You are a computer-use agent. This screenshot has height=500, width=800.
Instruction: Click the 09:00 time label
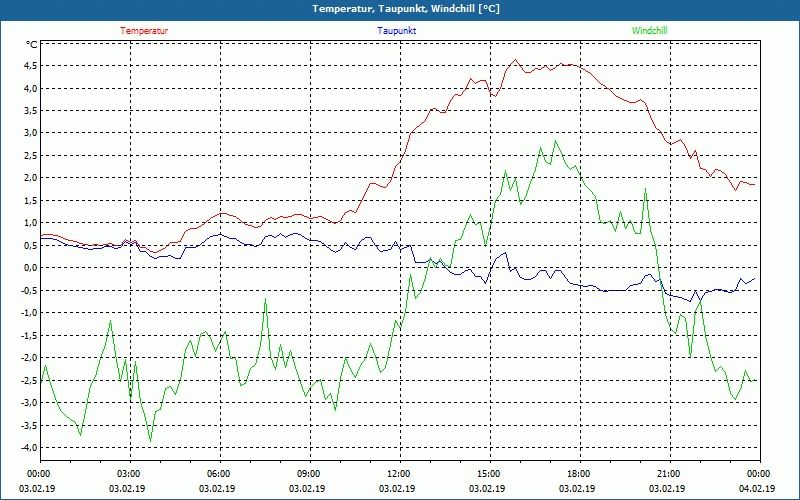click(308, 474)
